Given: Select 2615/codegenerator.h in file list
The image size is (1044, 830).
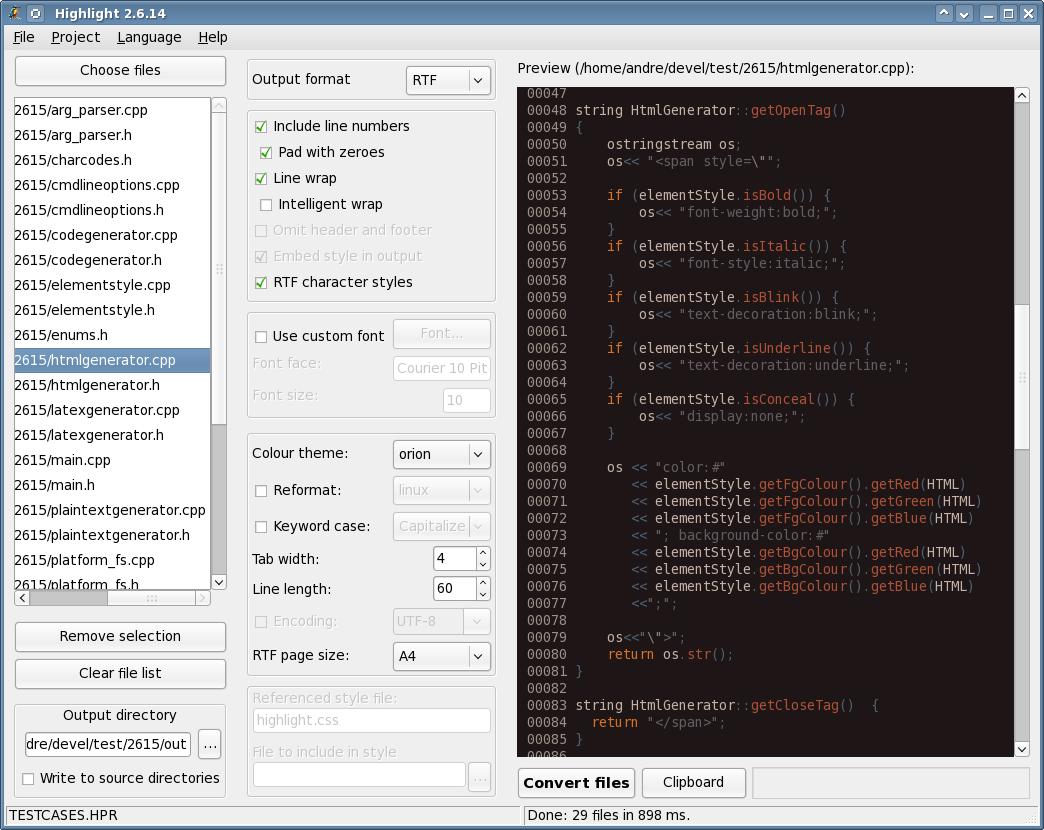Looking at the screenshot, I should [112, 260].
